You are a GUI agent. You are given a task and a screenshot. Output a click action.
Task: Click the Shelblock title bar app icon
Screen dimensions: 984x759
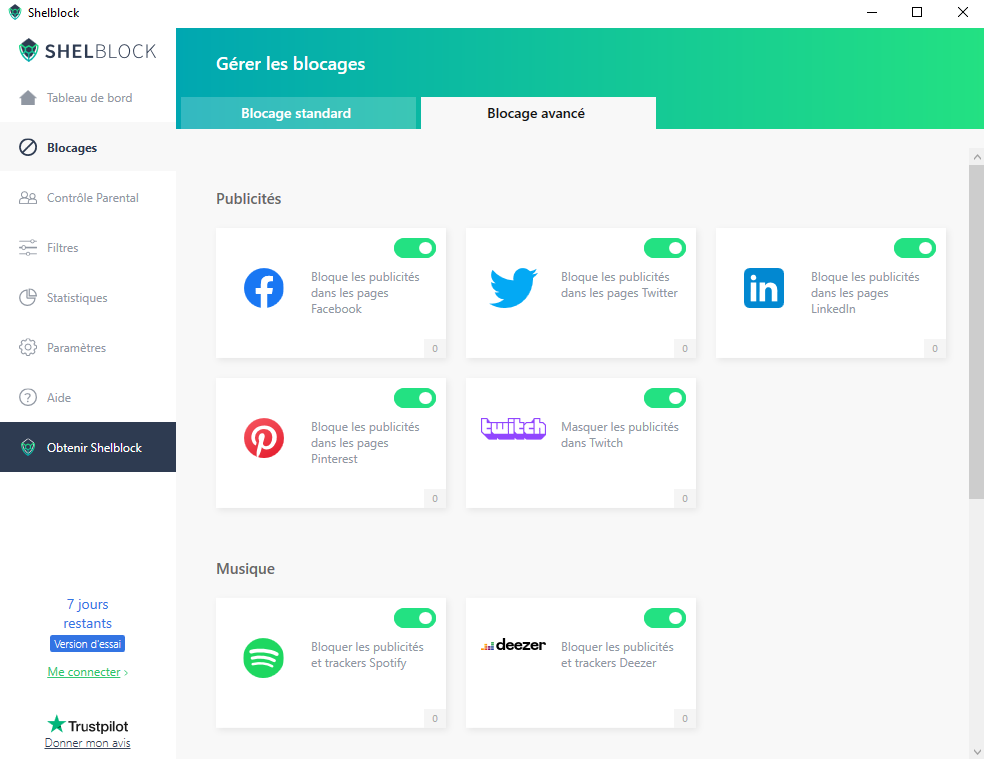pyautogui.click(x=15, y=13)
